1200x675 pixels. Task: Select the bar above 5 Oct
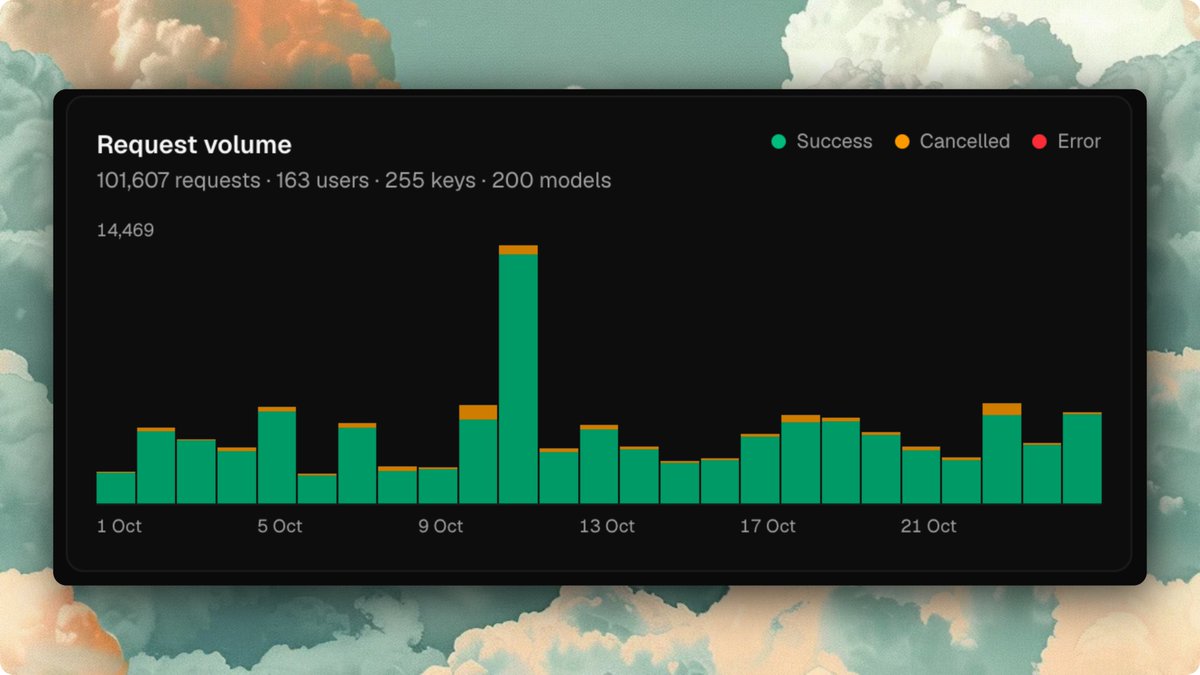(277, 455)
